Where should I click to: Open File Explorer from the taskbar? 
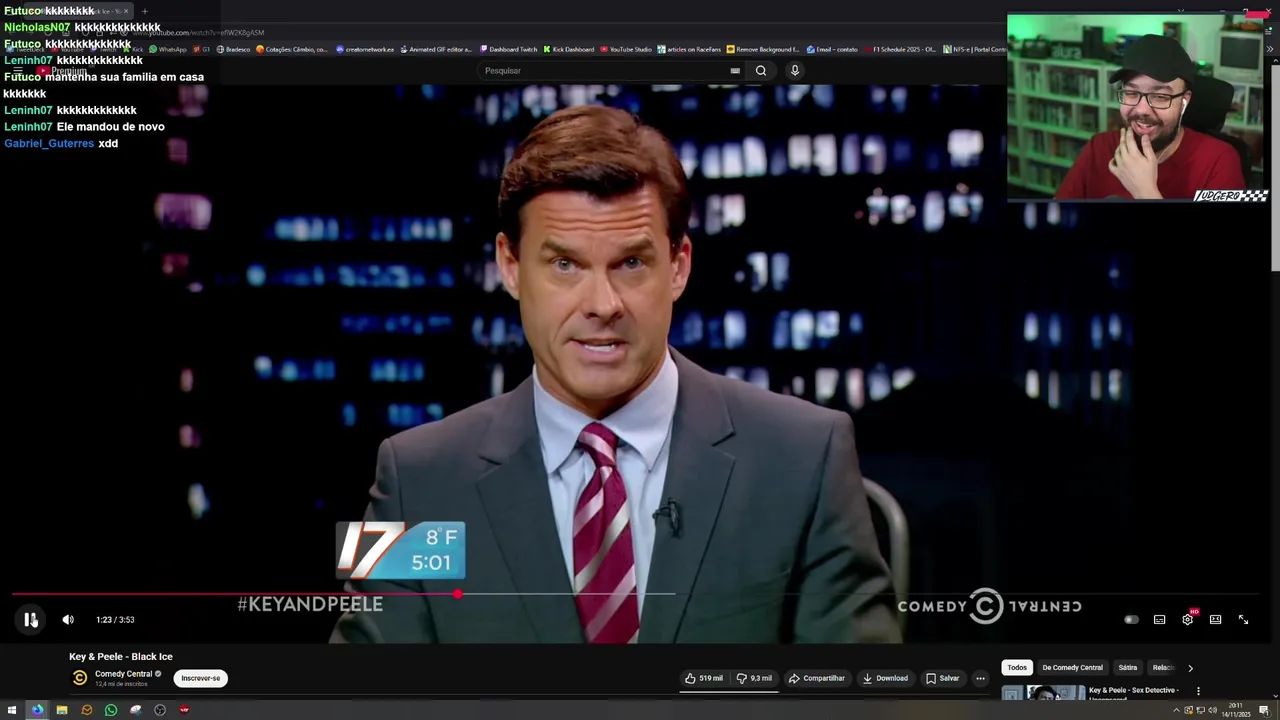click(62, 710)
